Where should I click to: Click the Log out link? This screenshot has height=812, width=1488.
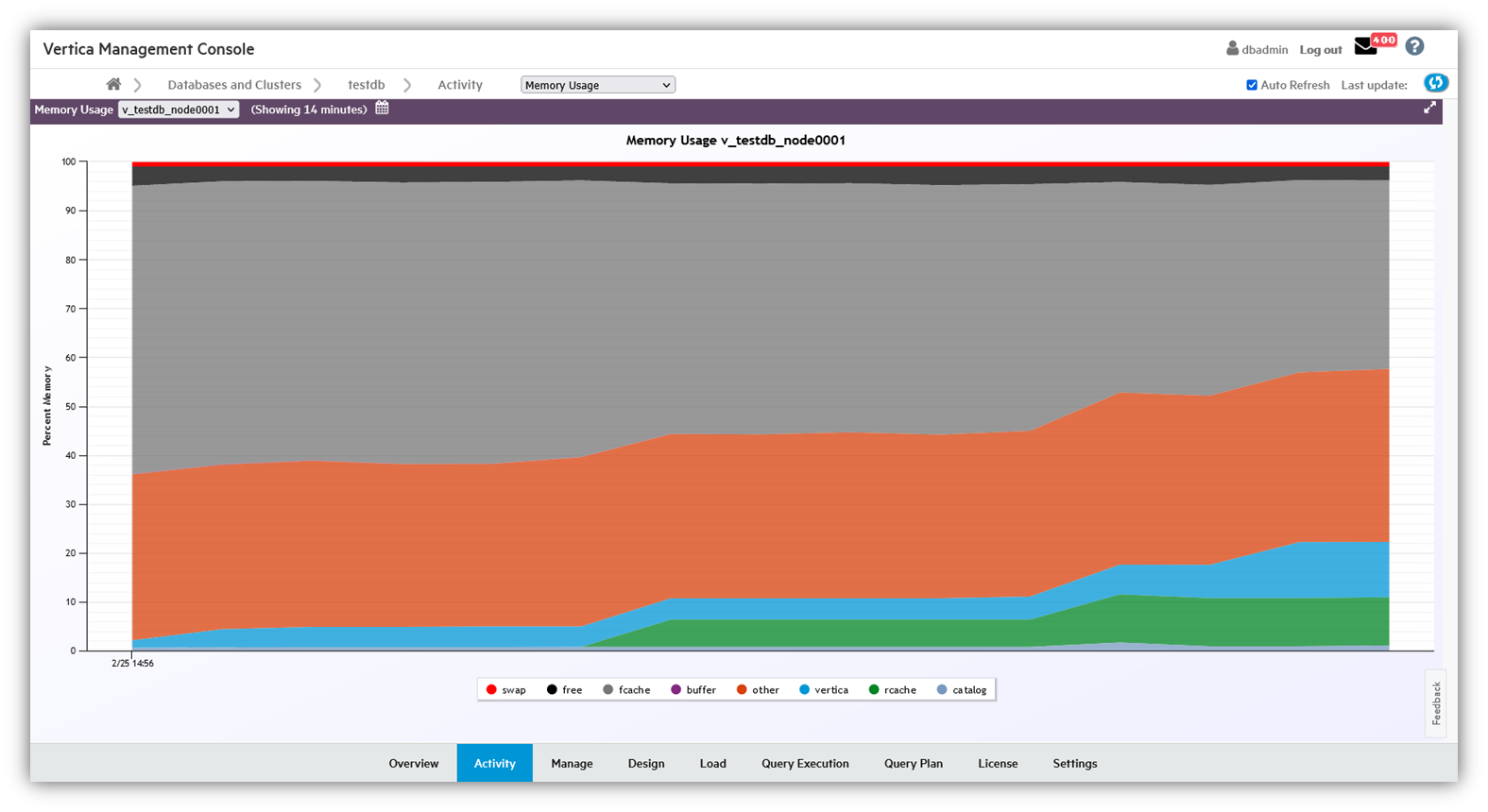click(1320, 50)
